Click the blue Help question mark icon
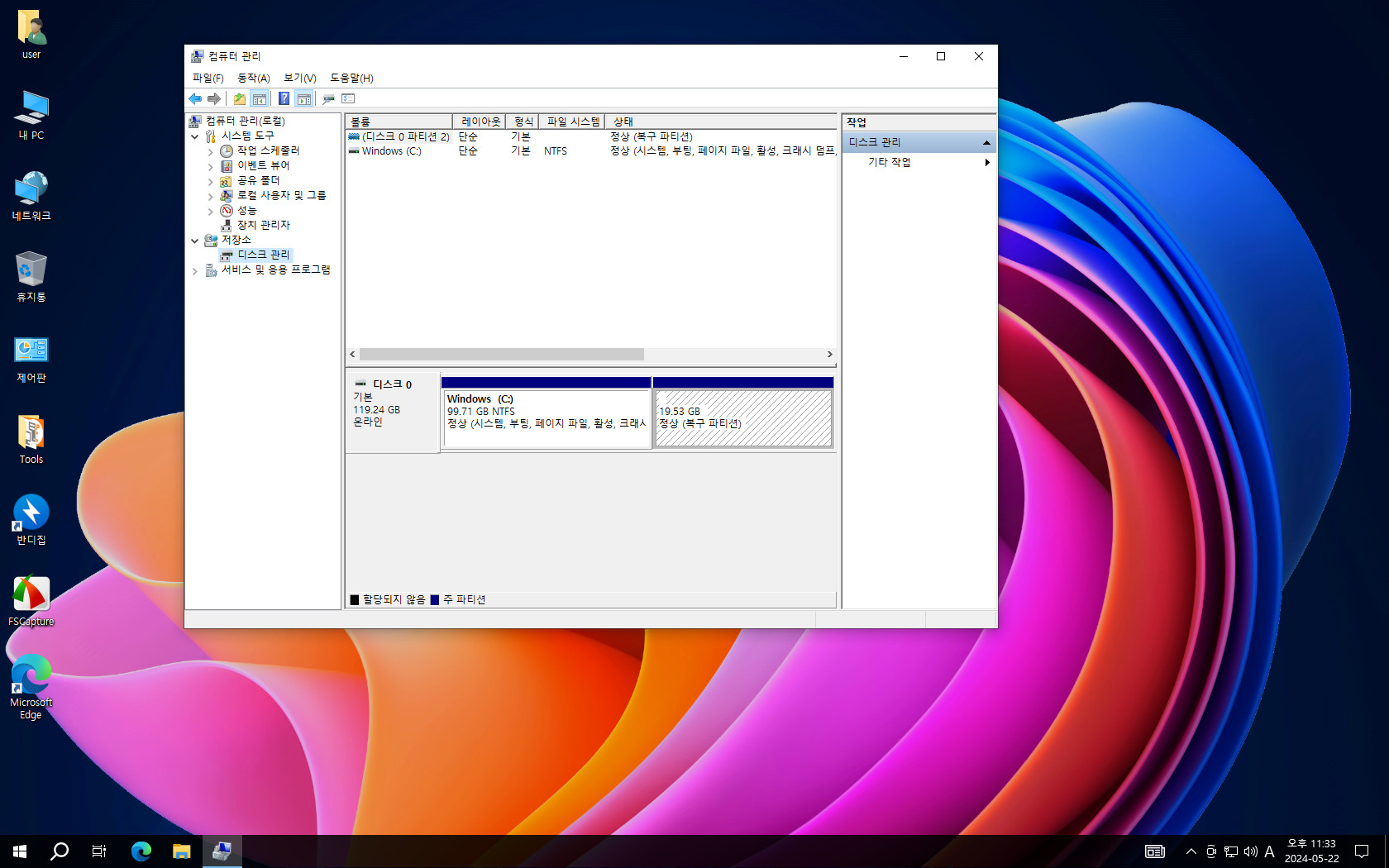Viewport: 1389px width, 868px height. coord(284,99)
